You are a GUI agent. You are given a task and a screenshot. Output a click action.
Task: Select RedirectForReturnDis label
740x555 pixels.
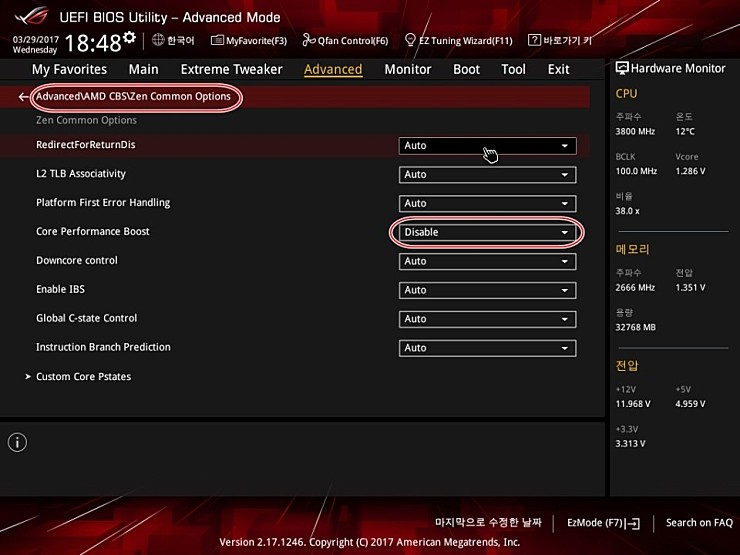pyautogui.click(x=85, y=144)
